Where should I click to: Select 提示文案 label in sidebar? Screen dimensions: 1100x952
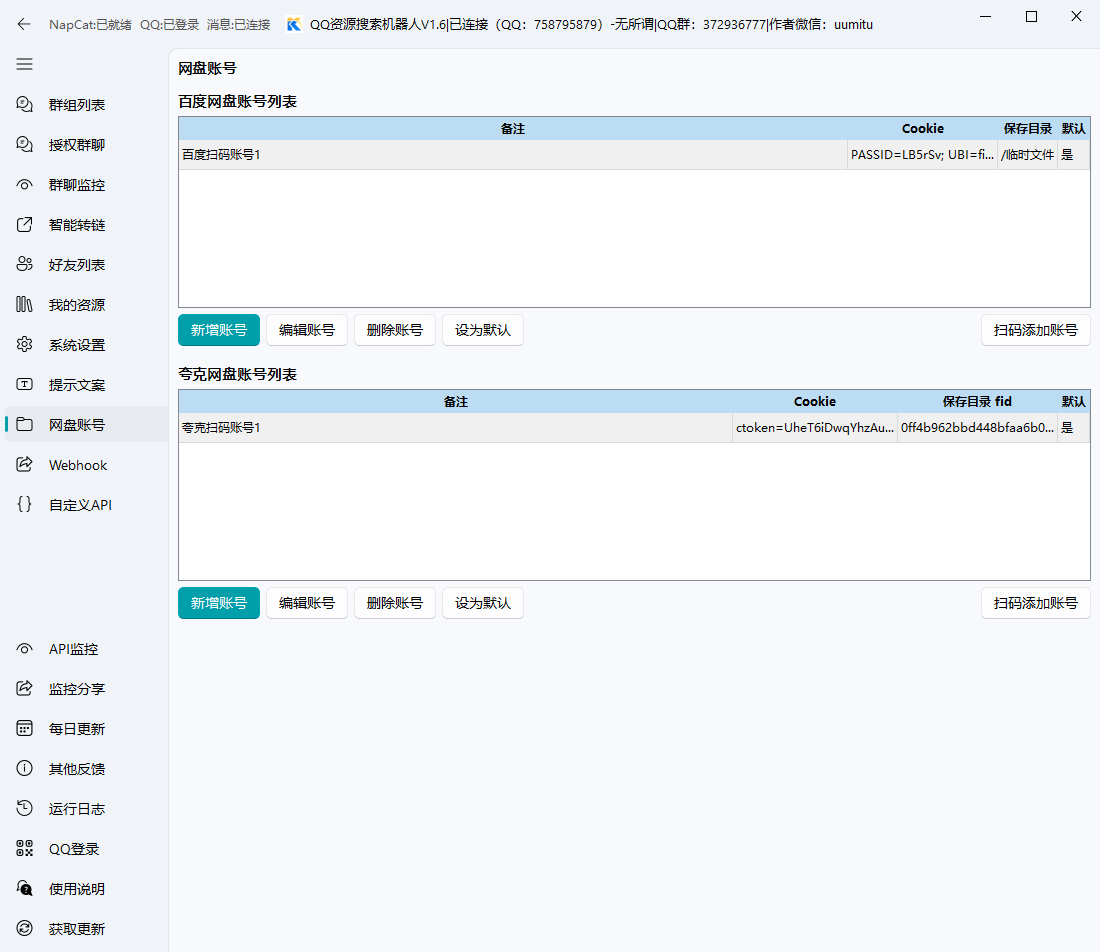click(x=77, y=385)
